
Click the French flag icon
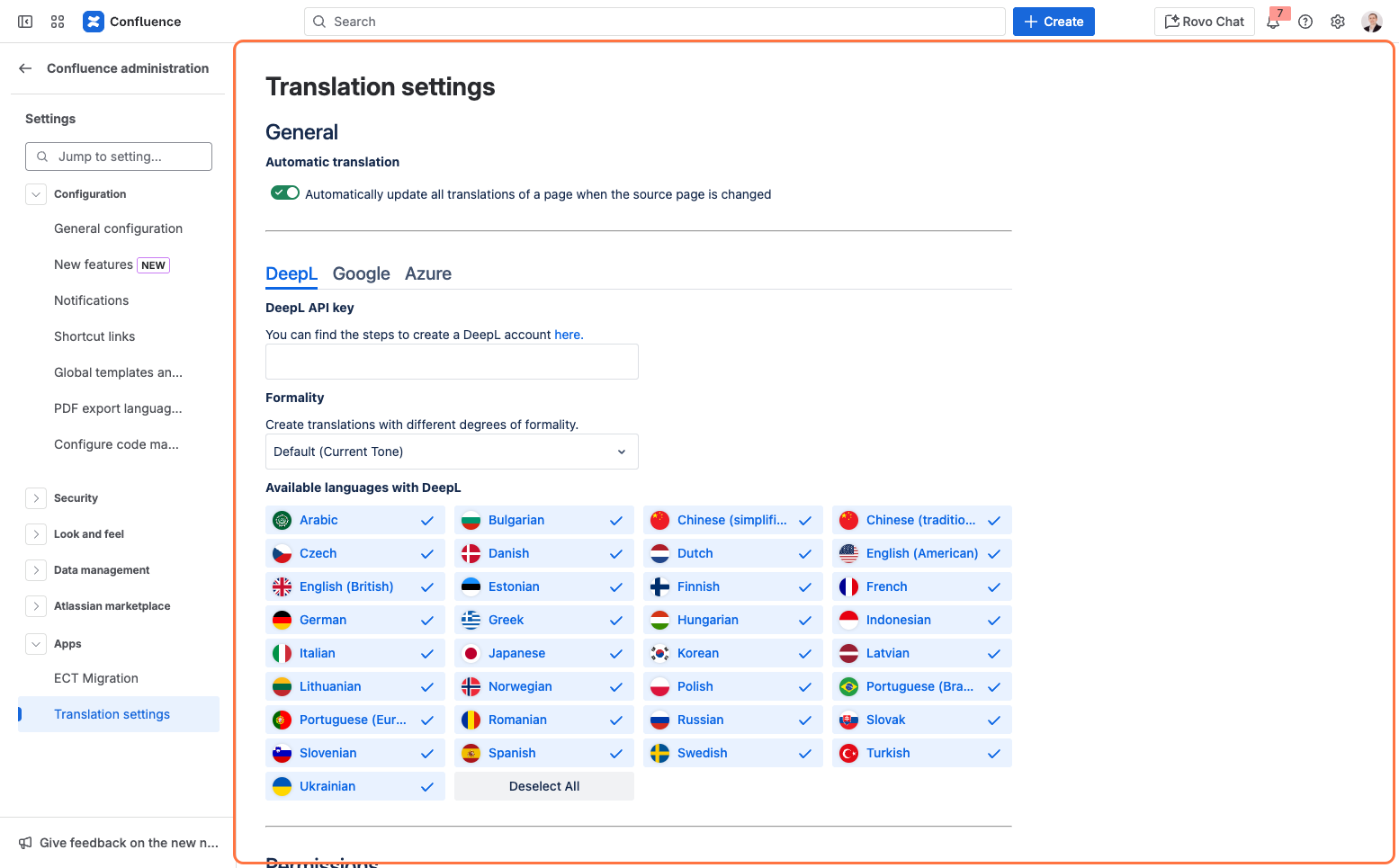[848, 586]
